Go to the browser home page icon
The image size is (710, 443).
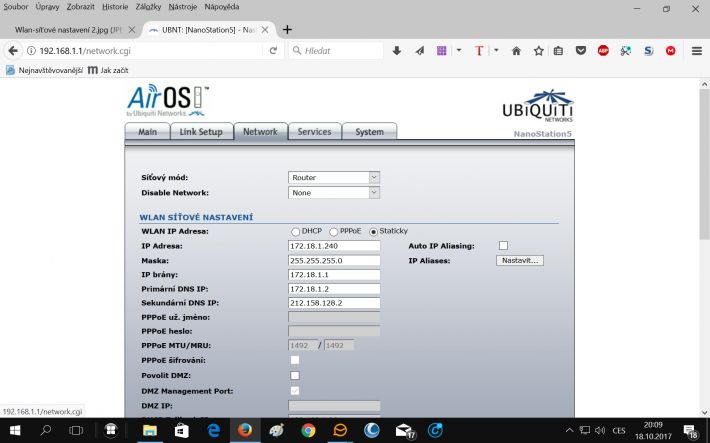point(516,51)
